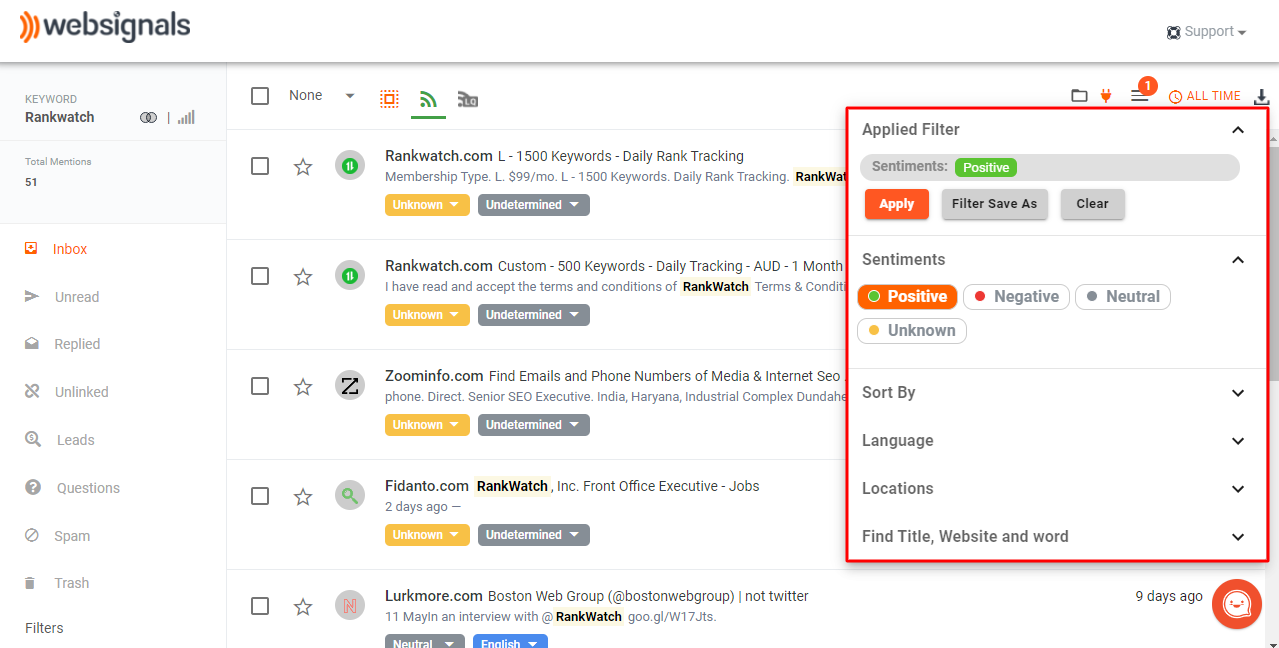Screen dimensions: 1279x648
Task: Toggle the select-all mentions checkbox
Action: point(260,96)
